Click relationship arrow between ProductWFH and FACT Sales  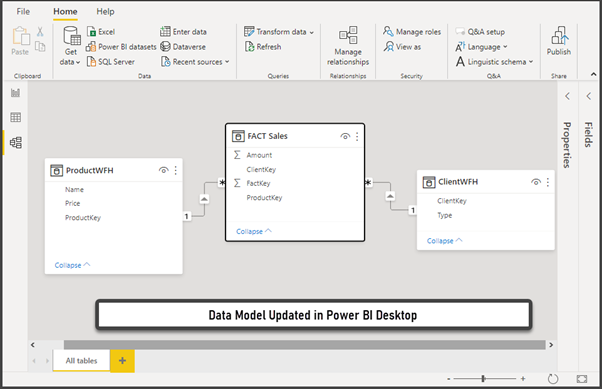click(204, 199)
